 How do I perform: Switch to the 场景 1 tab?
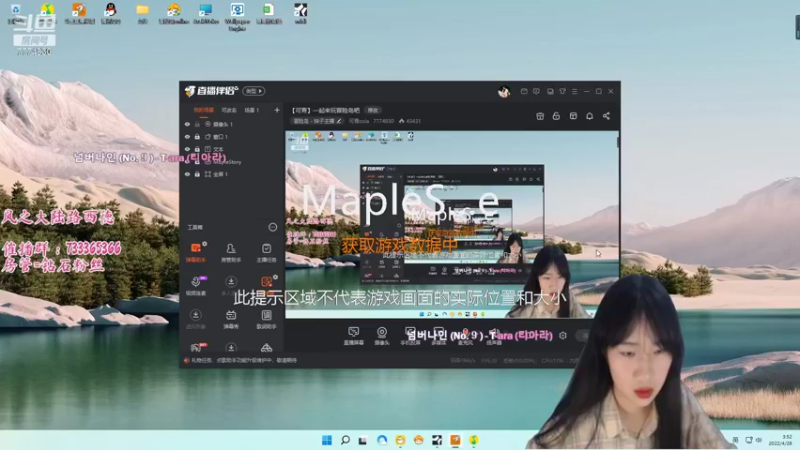252,110
